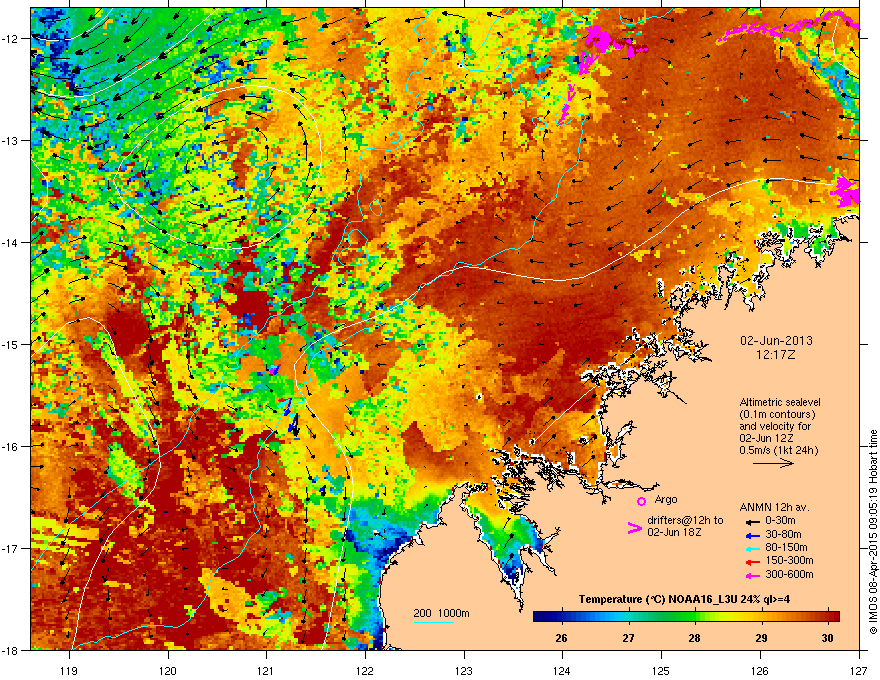Click the 27 color bar tick label

(x=629, y=638)
